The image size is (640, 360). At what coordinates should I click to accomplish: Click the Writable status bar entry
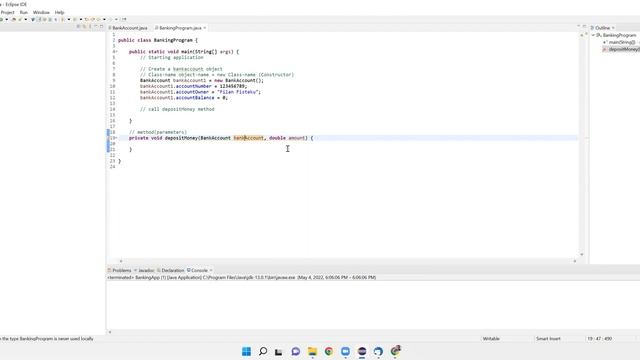point(491,339)
